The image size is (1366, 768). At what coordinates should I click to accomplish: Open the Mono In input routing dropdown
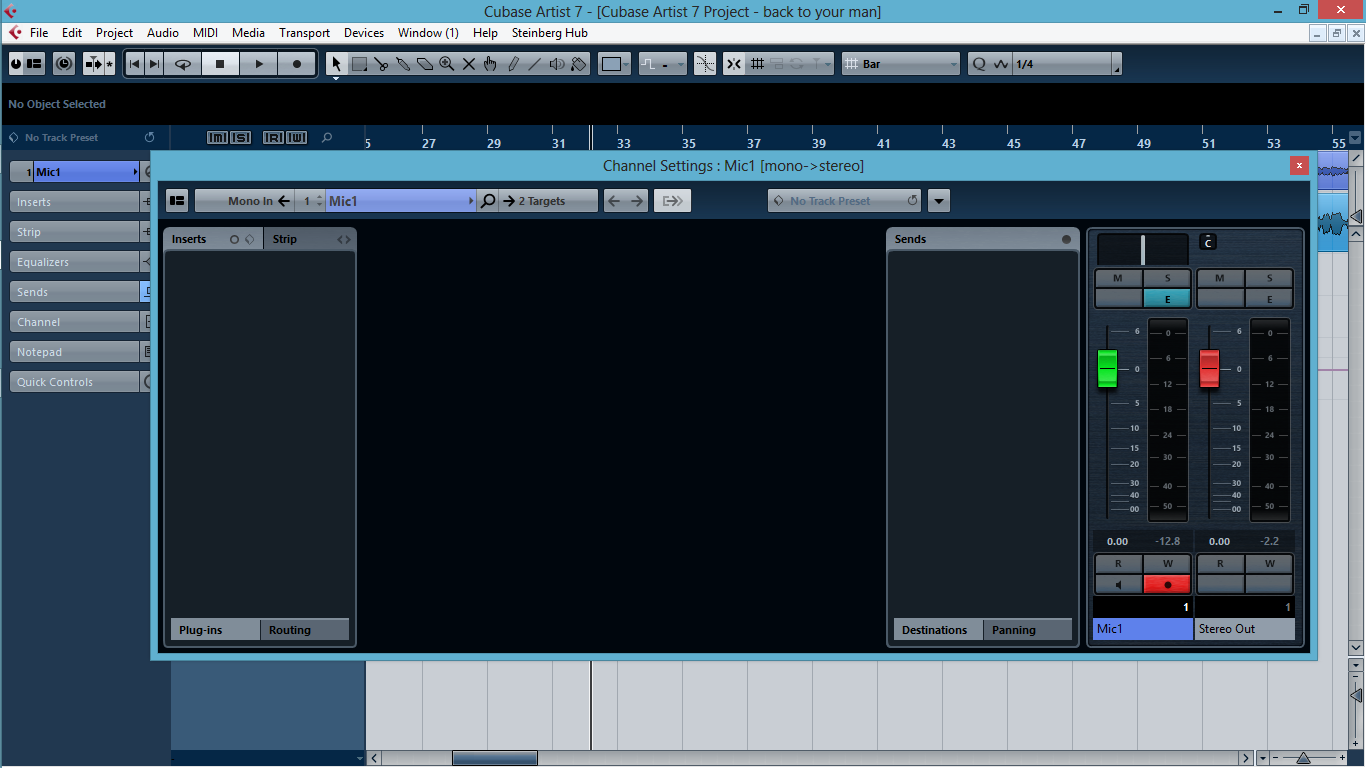(x=245, y=201)
